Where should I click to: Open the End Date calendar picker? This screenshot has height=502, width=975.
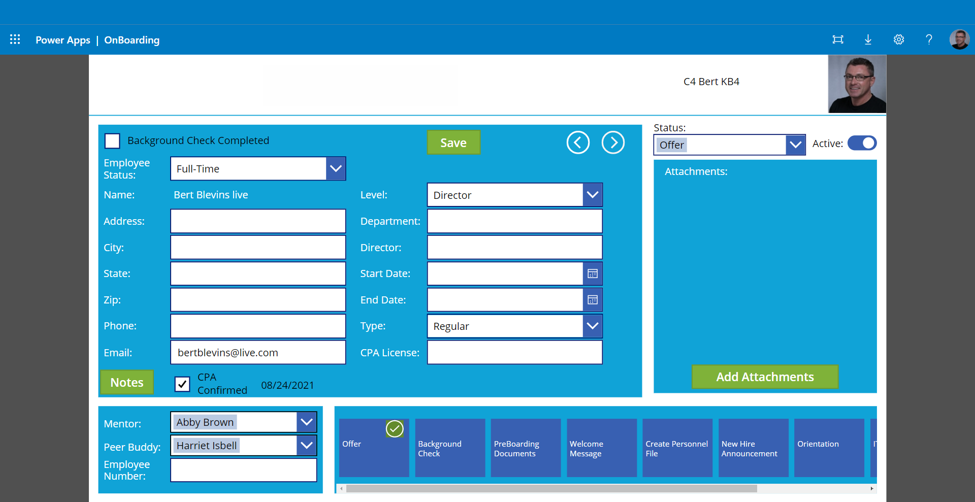[x=592, y=300]
